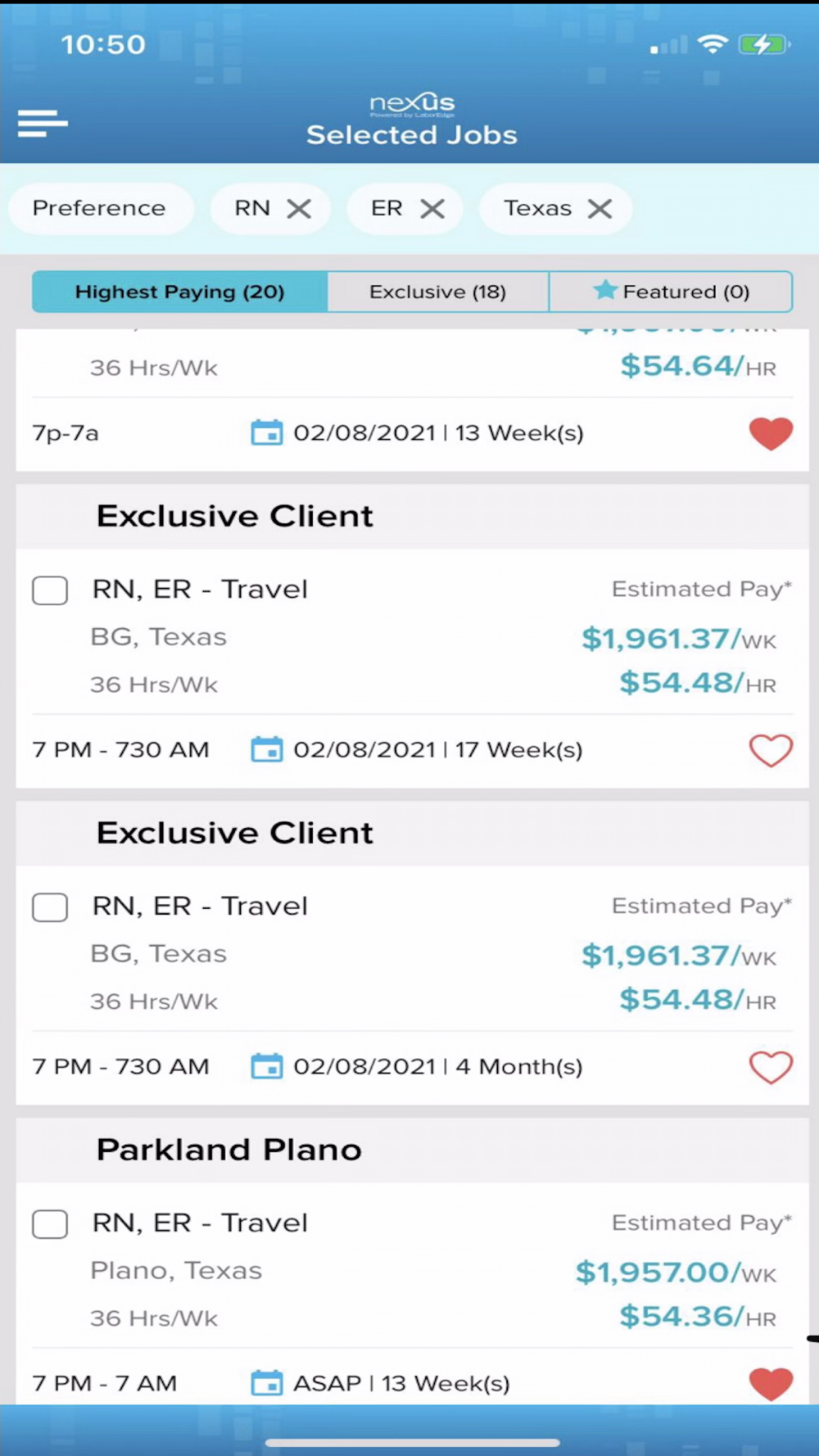The image size is (819, 1456).
Task: Unfavorite the 7p-7a job heart
Action: click(x=771, y=433)
